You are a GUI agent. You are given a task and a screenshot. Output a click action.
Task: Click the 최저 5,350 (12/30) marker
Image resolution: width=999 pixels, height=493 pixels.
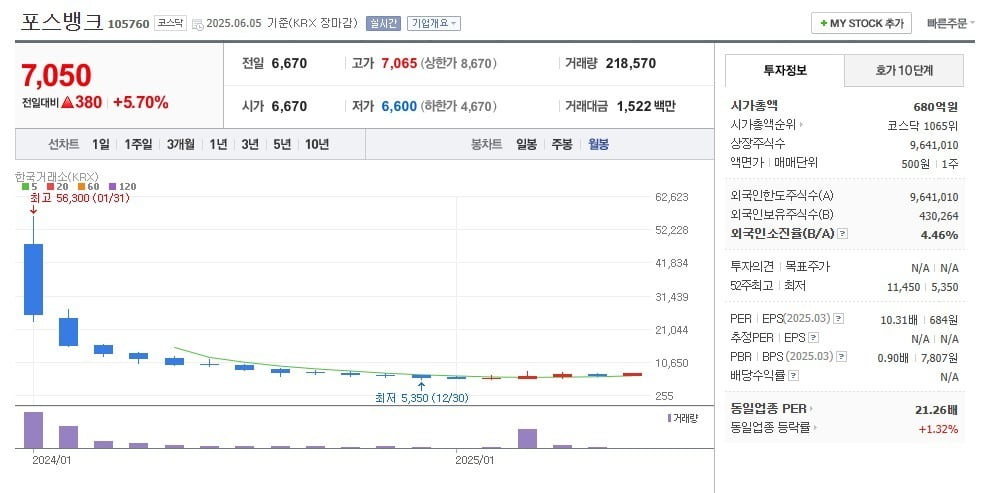pyautogui.click(x=423, y=398)
